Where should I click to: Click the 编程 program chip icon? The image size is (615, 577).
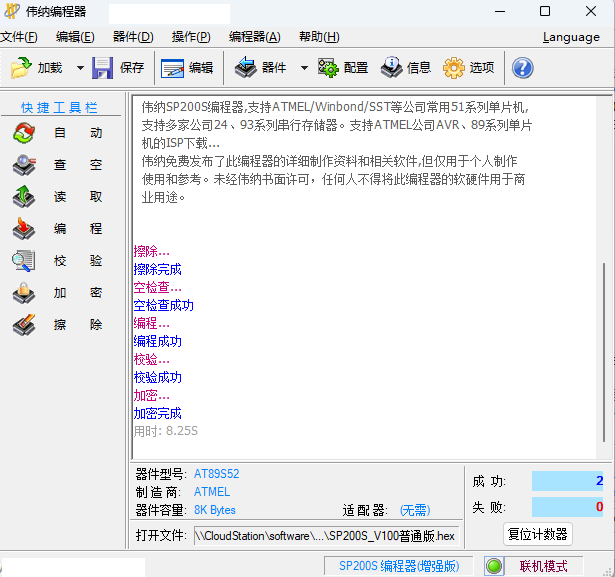pyautogui.click(x=24, y=229)
